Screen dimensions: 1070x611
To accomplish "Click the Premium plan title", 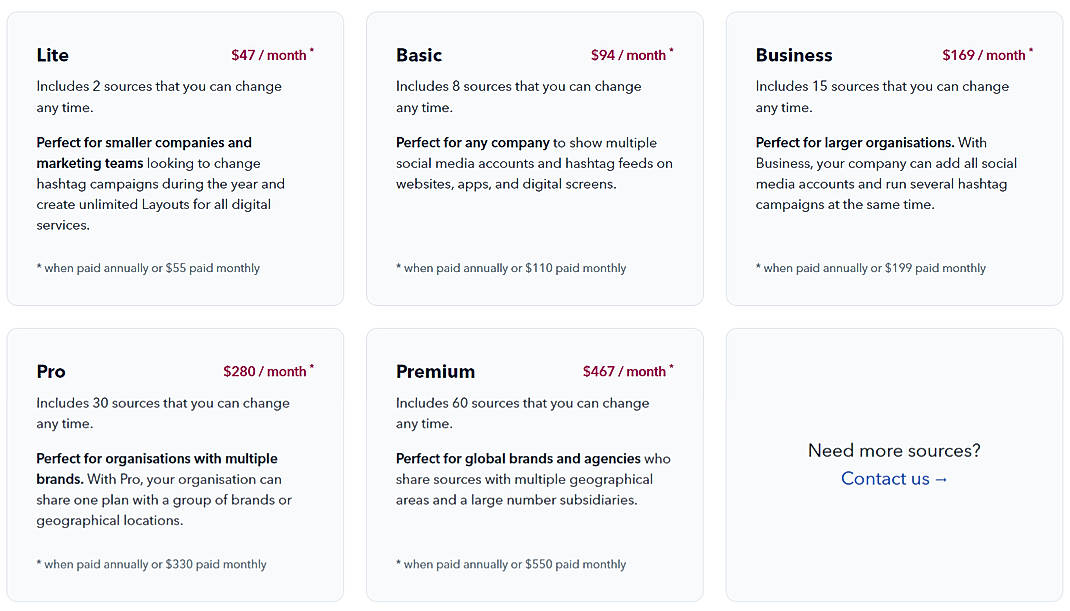I will [x=435, y=371].
